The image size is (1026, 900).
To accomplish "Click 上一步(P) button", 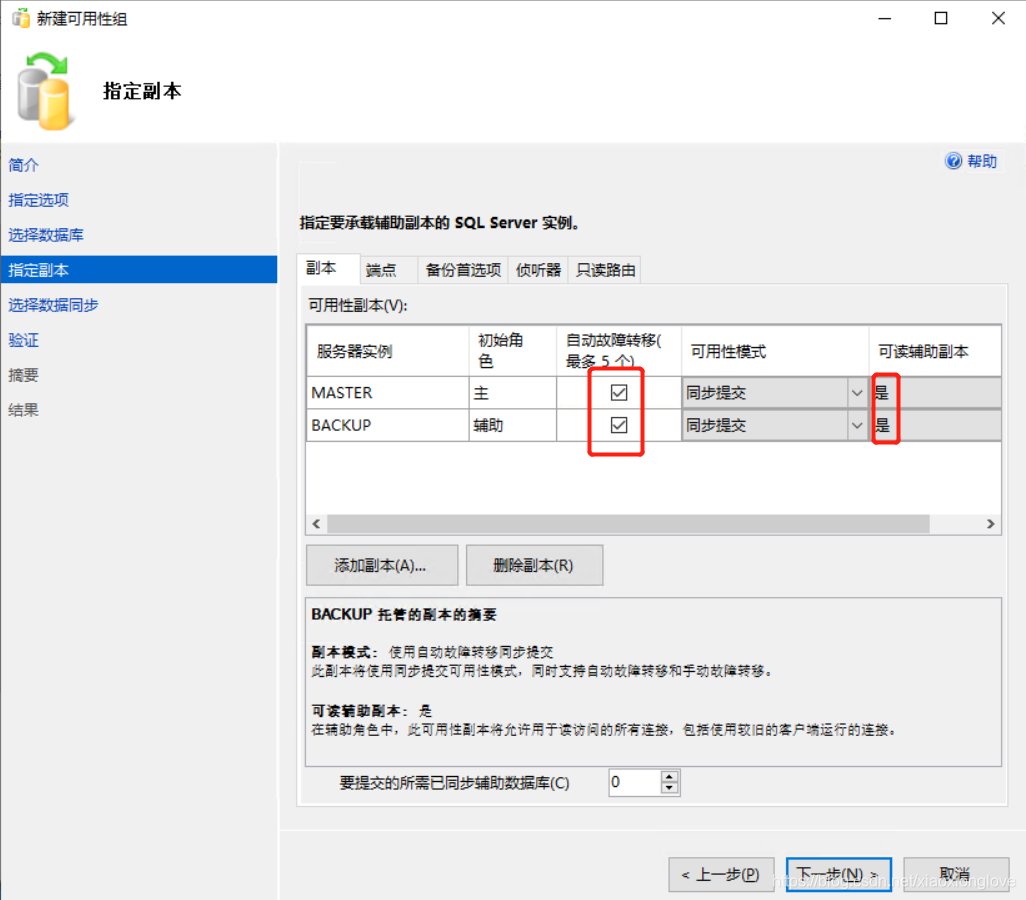I will click(x=721, y=874).
